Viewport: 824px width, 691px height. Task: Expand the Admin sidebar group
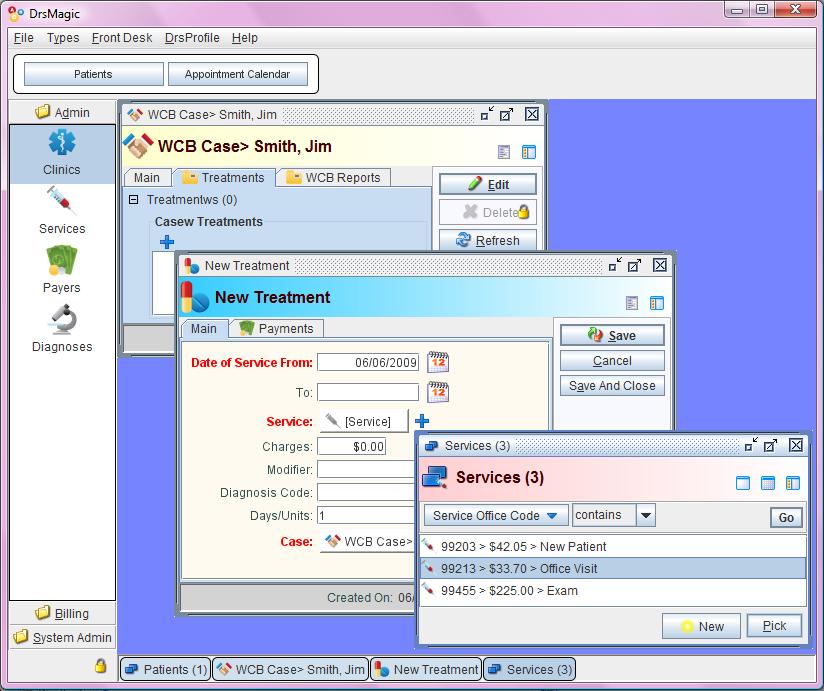63,112
